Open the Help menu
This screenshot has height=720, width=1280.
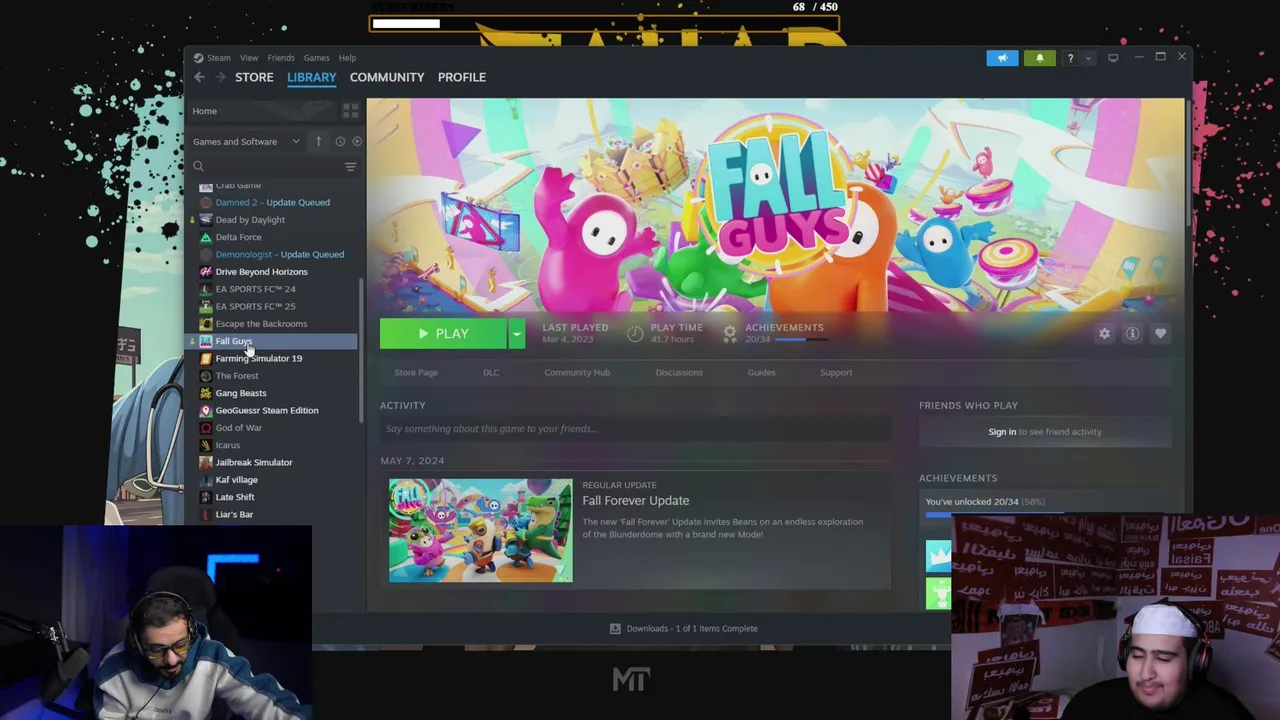(347, 58)
